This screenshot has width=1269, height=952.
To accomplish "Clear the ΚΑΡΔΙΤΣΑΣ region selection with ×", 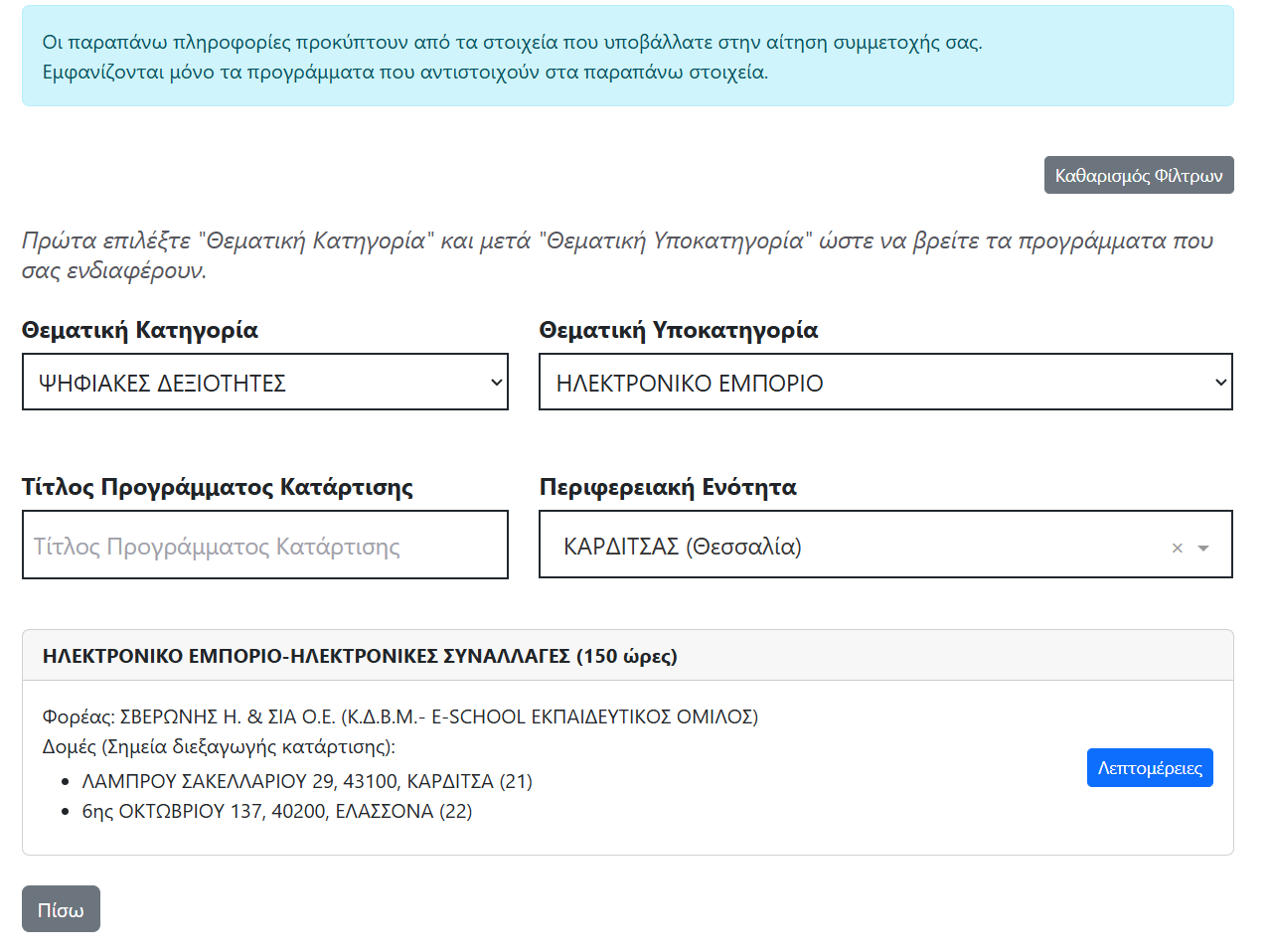I will [x=1177, y=548].
